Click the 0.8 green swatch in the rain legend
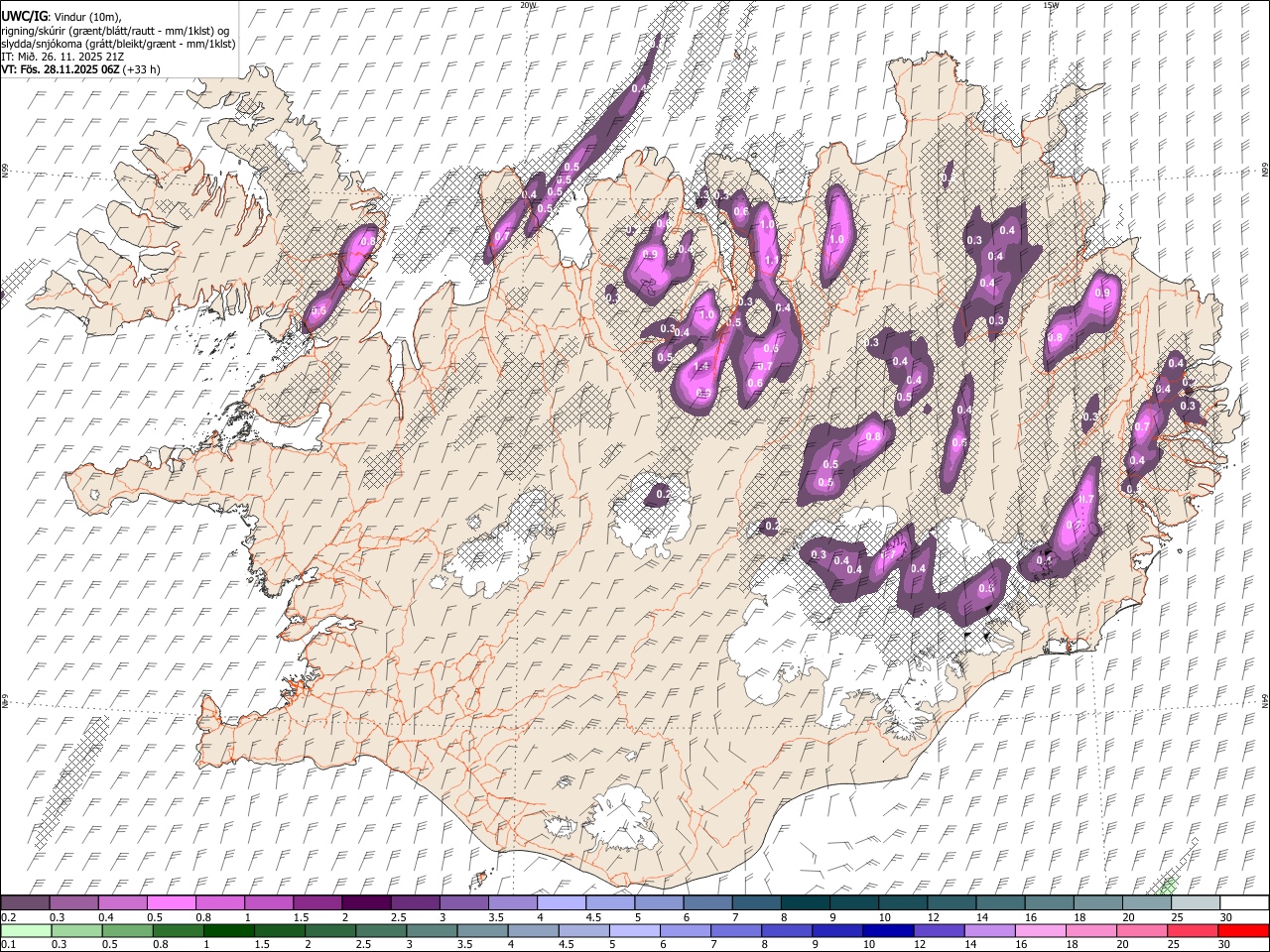1270x952 pixels. 178,930
